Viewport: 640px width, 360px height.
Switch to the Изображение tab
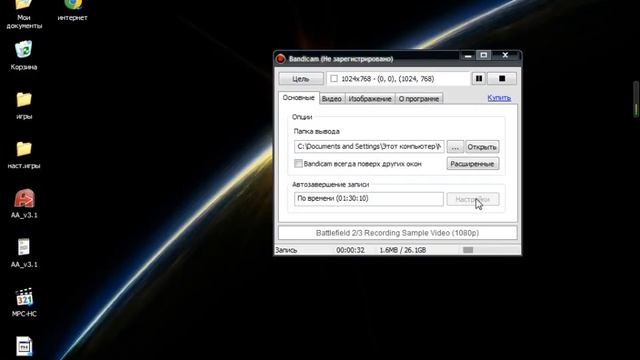click(370, 99)
